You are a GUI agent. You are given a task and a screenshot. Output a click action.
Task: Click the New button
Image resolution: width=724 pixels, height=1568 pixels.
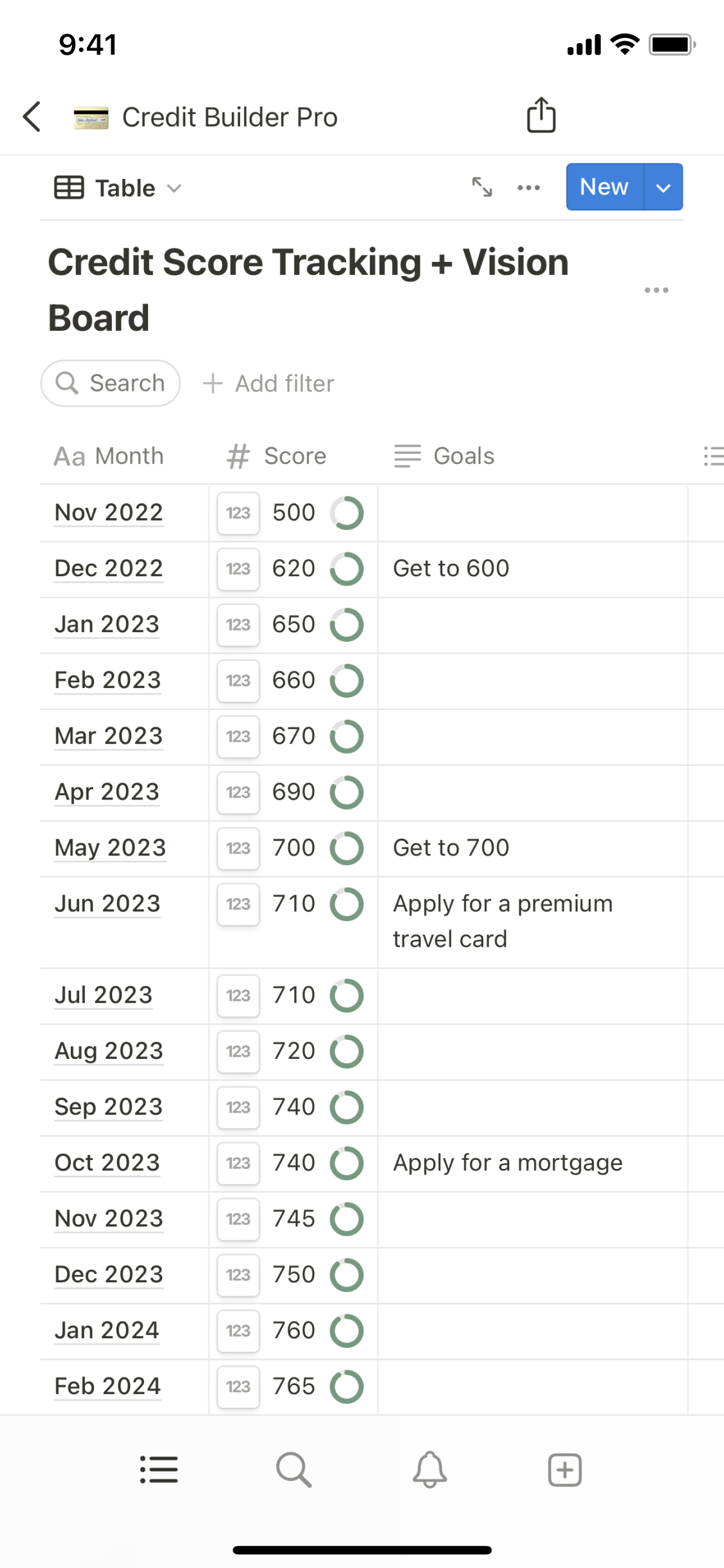click(x=604, y=187)
